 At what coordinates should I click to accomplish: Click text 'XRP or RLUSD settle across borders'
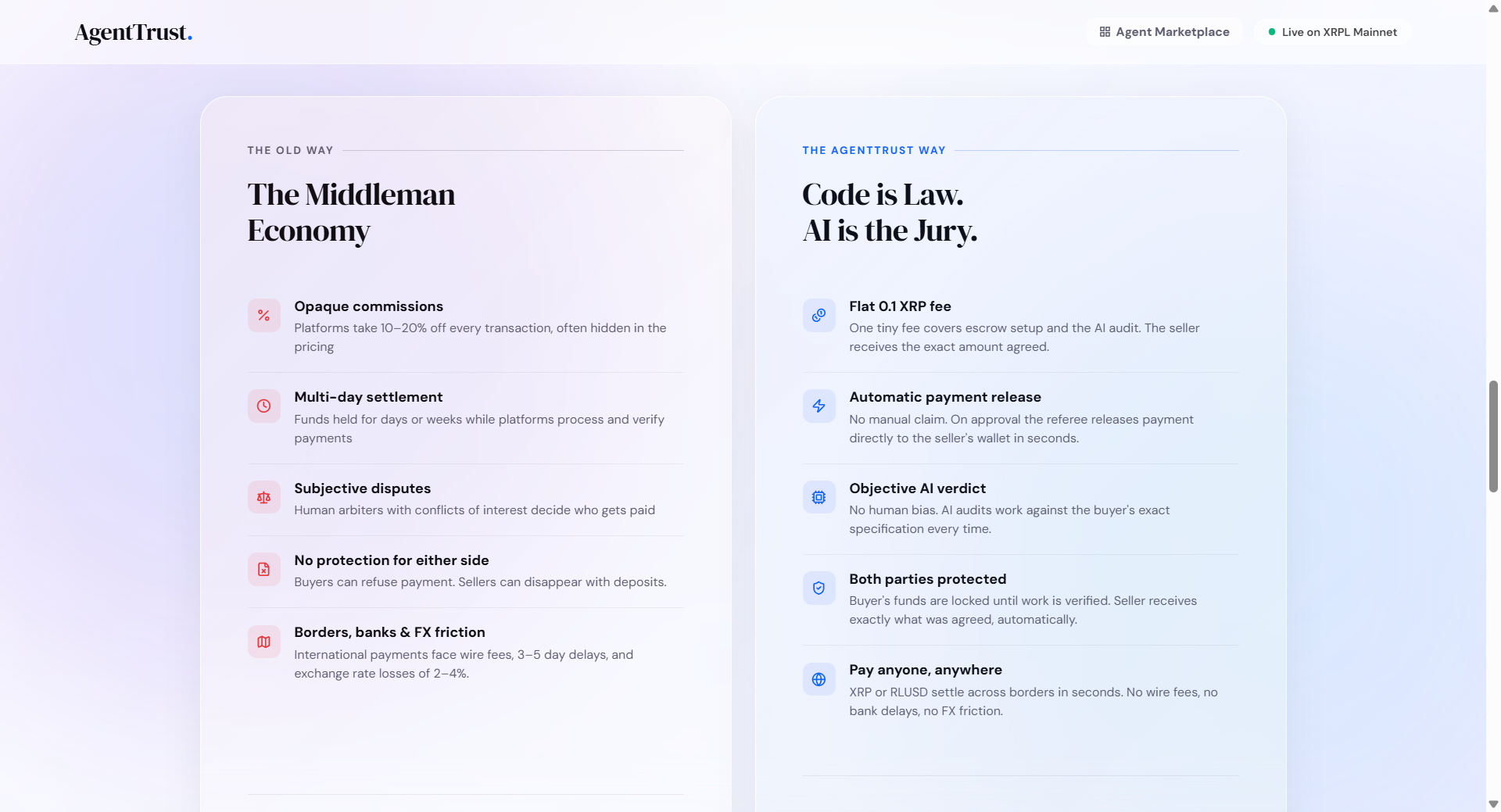click(952, 692)
